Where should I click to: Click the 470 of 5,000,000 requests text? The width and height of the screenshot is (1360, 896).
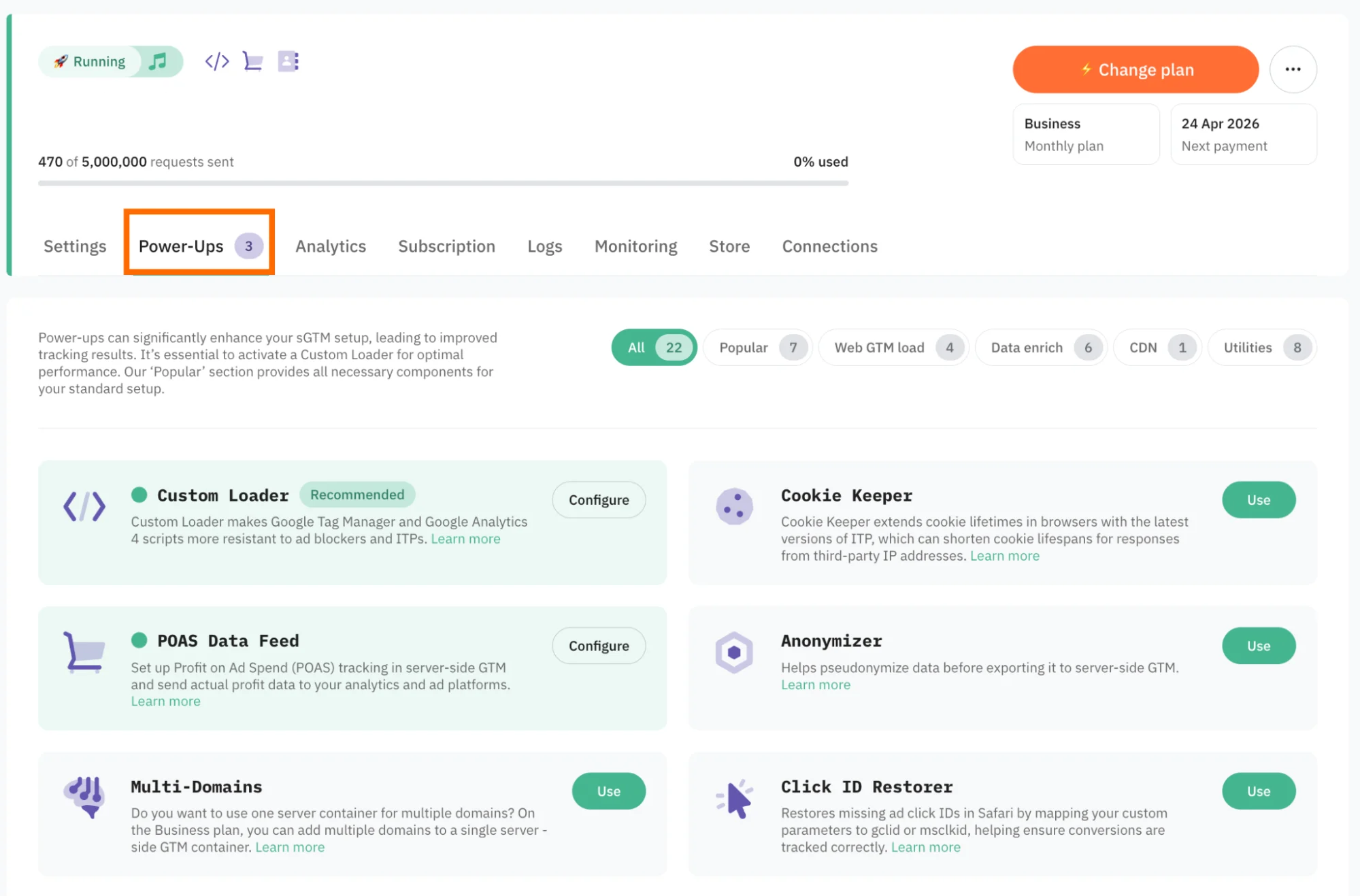(x=136, y=162)
